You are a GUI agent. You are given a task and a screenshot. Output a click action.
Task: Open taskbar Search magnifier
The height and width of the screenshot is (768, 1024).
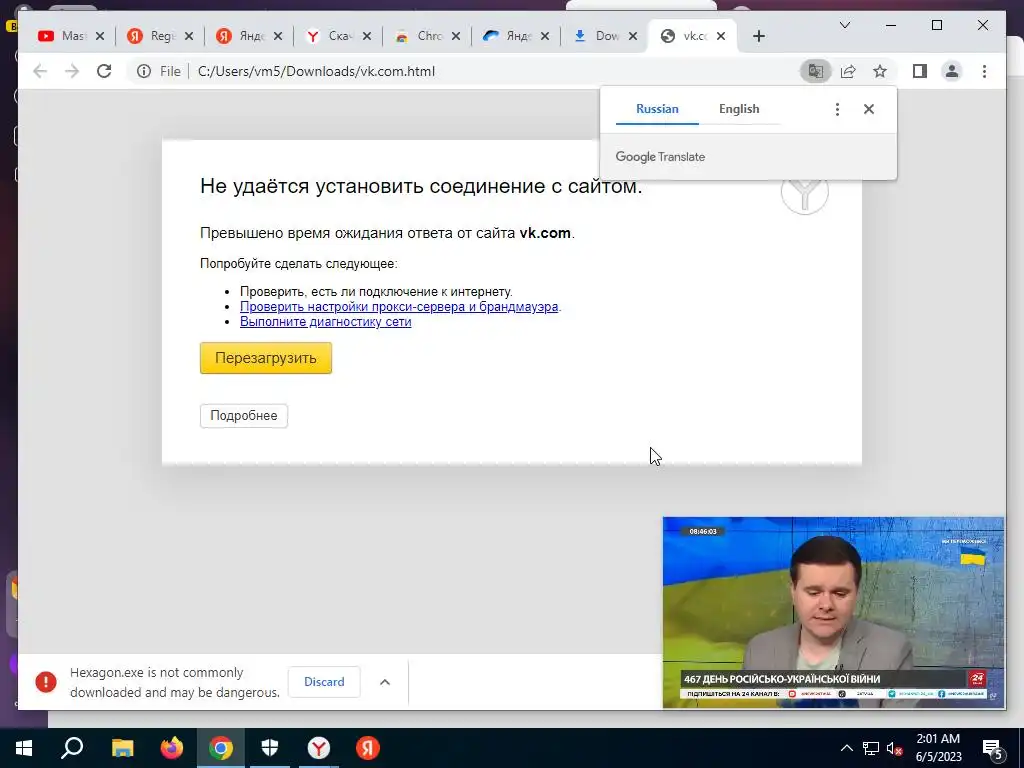(72, 748)
